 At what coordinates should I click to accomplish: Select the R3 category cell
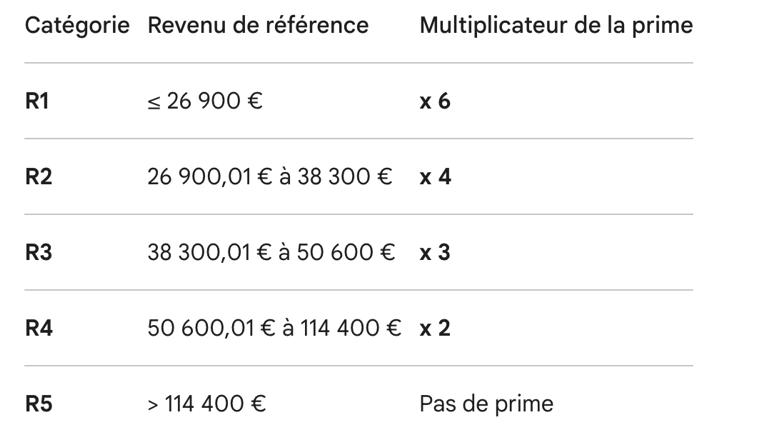pos(37,252)
